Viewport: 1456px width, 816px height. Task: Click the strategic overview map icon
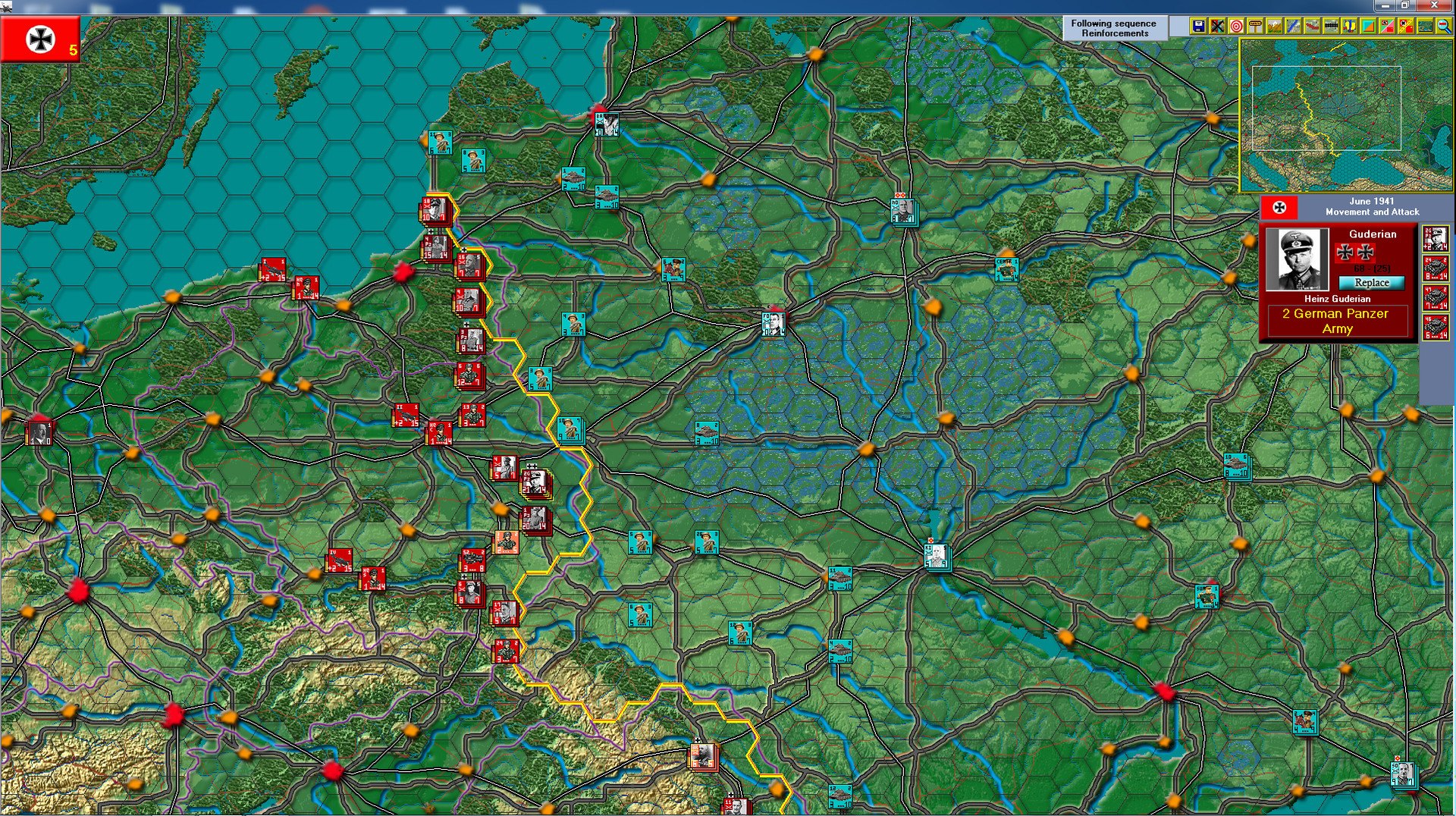[1424, 27]
